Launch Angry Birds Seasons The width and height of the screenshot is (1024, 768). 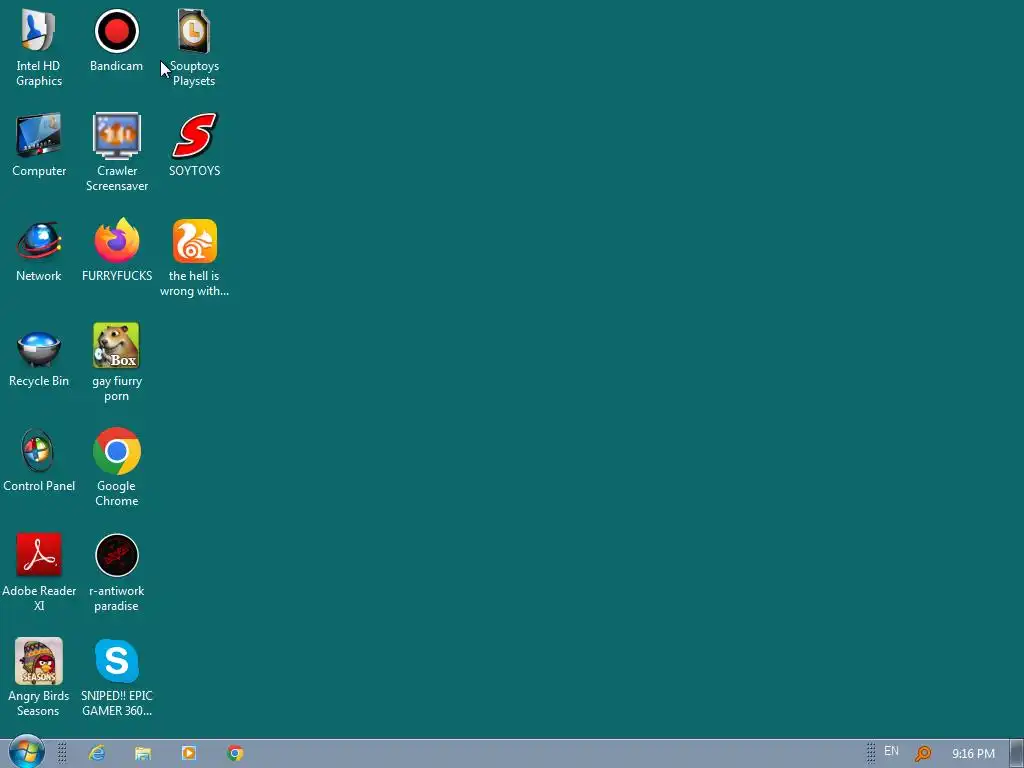click(x=39, y=677)
